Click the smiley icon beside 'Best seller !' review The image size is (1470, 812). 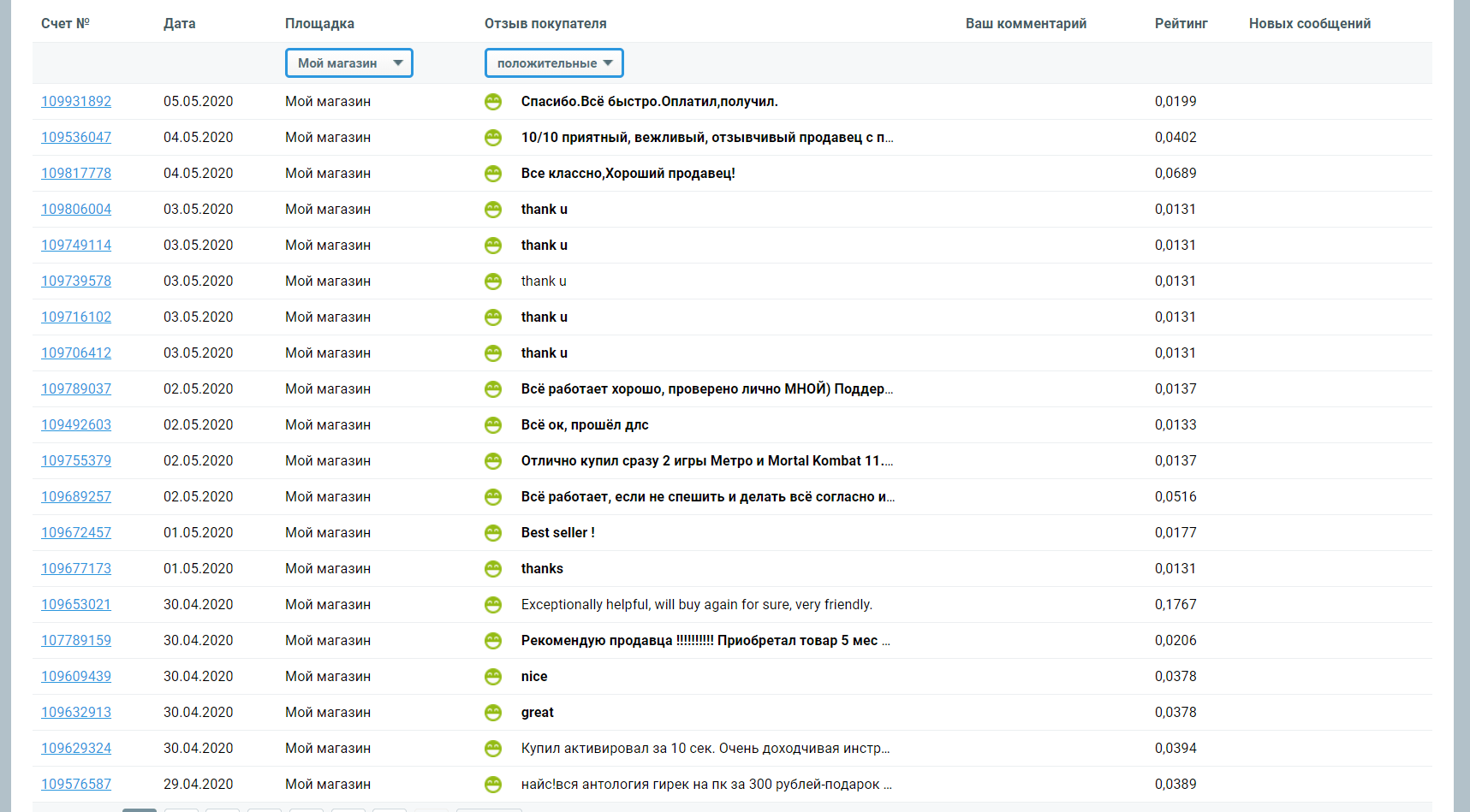493,533
